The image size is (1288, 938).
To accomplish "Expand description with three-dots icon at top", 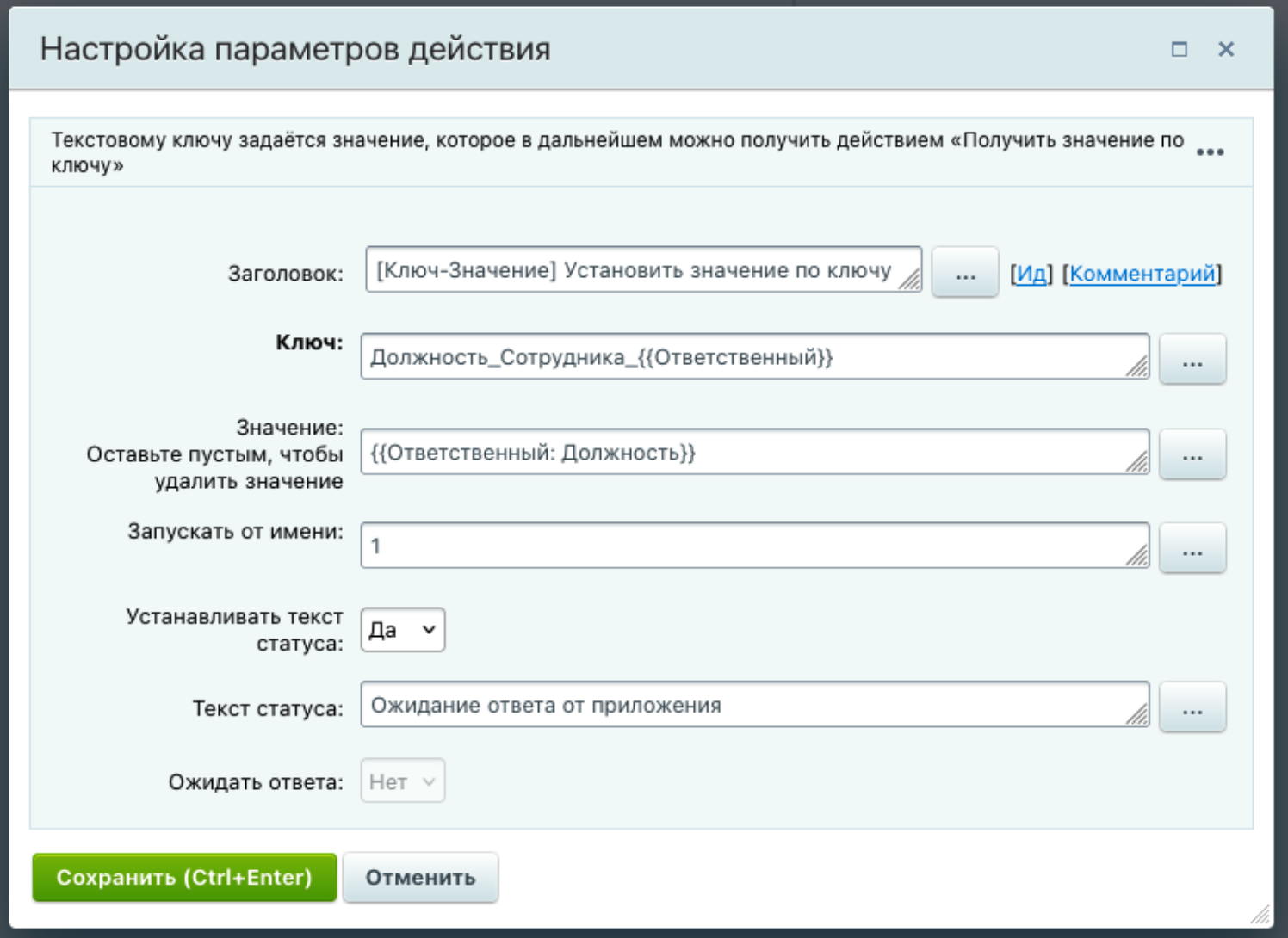I will [x=1210, y=152].
